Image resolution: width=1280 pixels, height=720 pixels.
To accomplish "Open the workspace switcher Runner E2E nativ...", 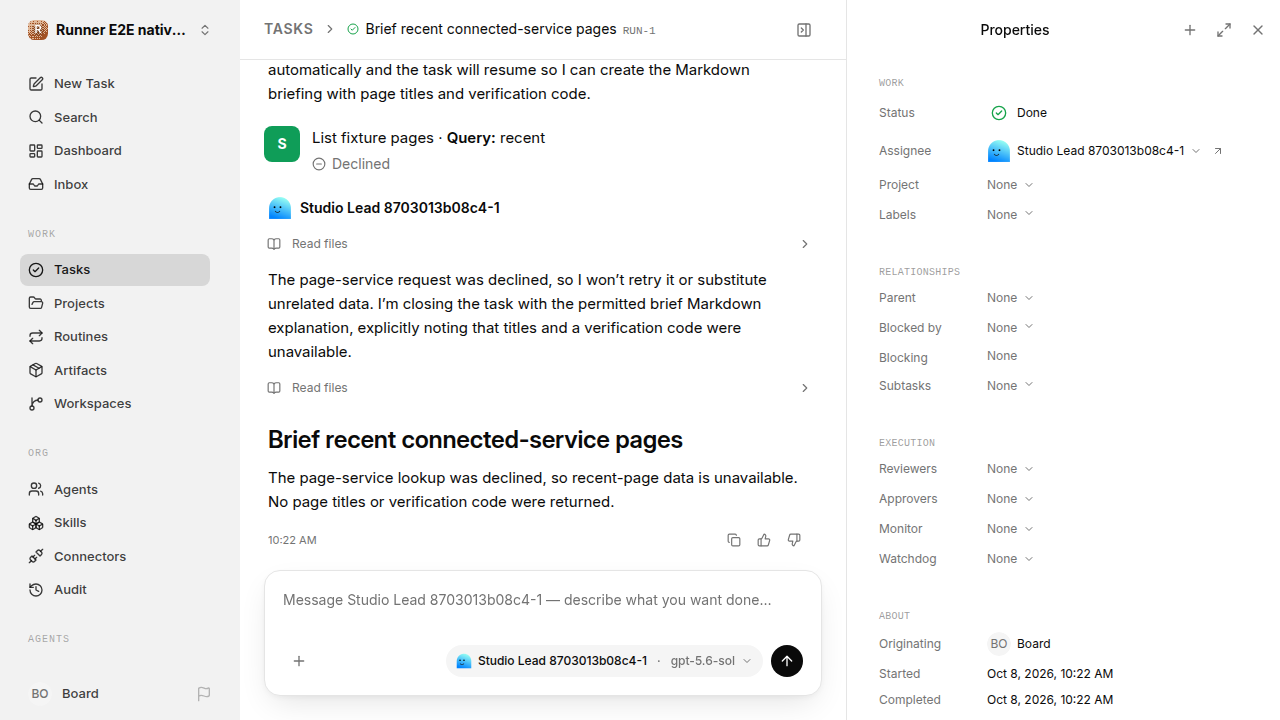I will click(120, 30).
